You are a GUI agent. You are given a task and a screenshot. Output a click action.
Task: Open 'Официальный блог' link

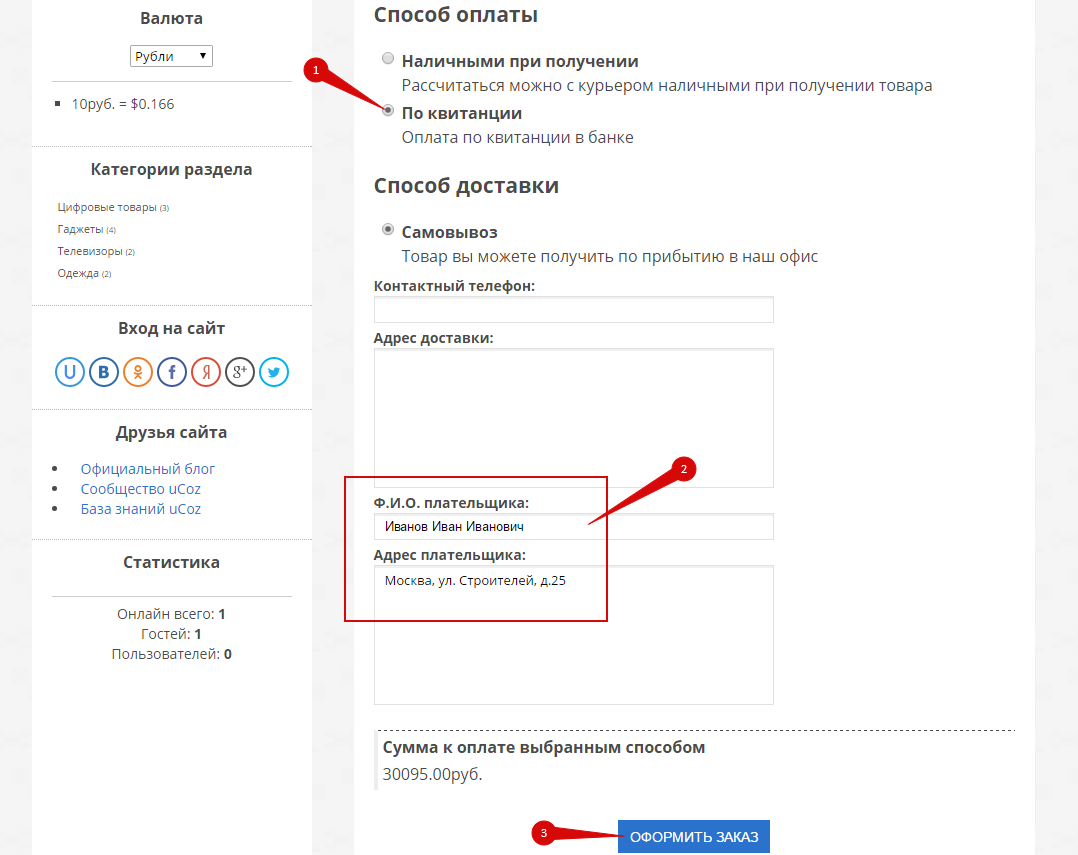point(148,469)
